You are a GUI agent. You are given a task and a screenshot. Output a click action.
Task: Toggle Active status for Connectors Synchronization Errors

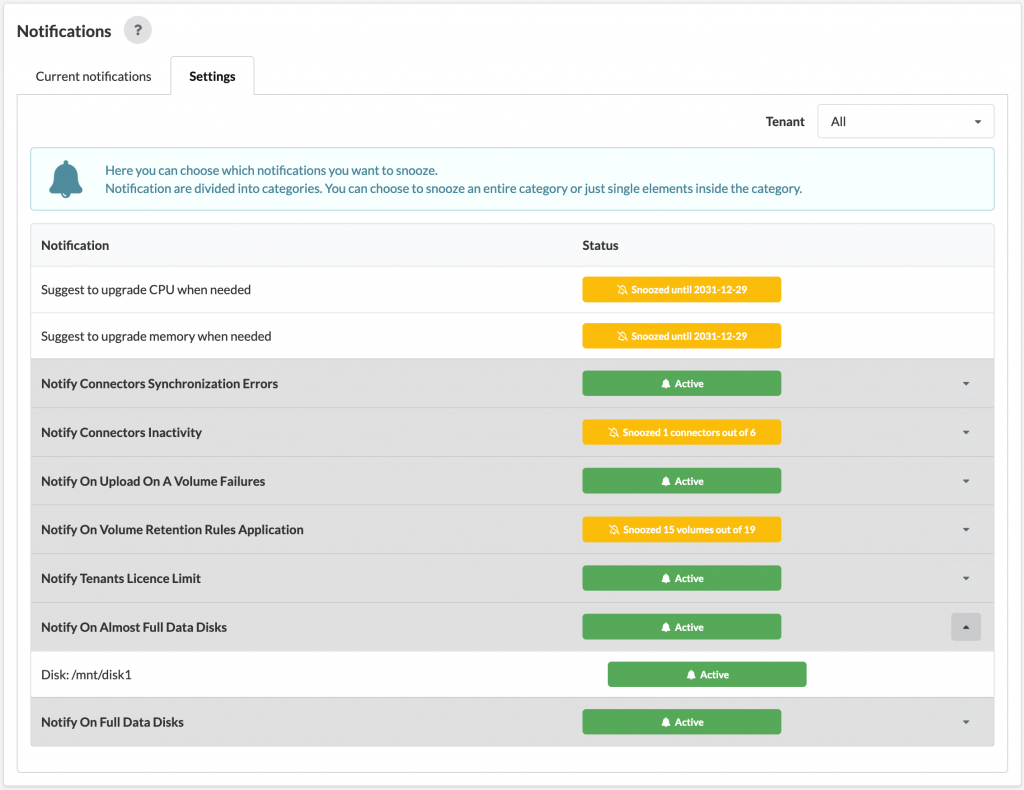(681, 383)
